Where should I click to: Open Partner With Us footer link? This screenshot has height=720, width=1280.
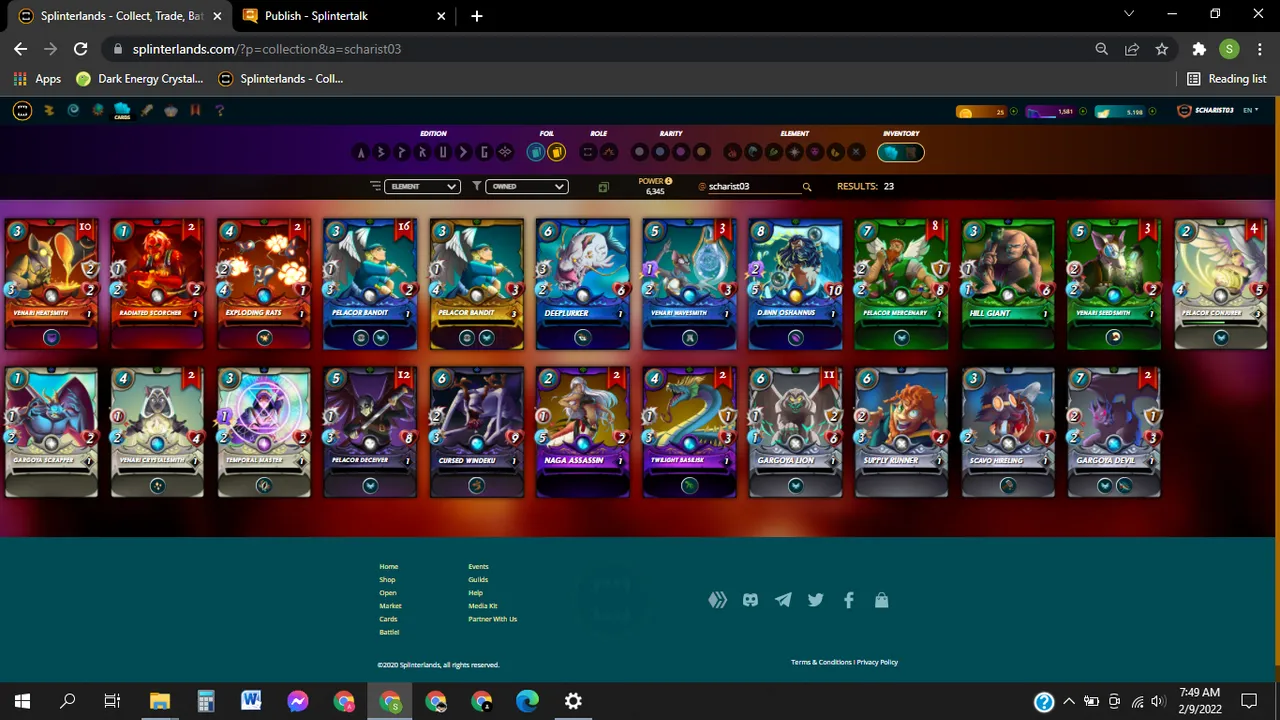click(492, 619)
